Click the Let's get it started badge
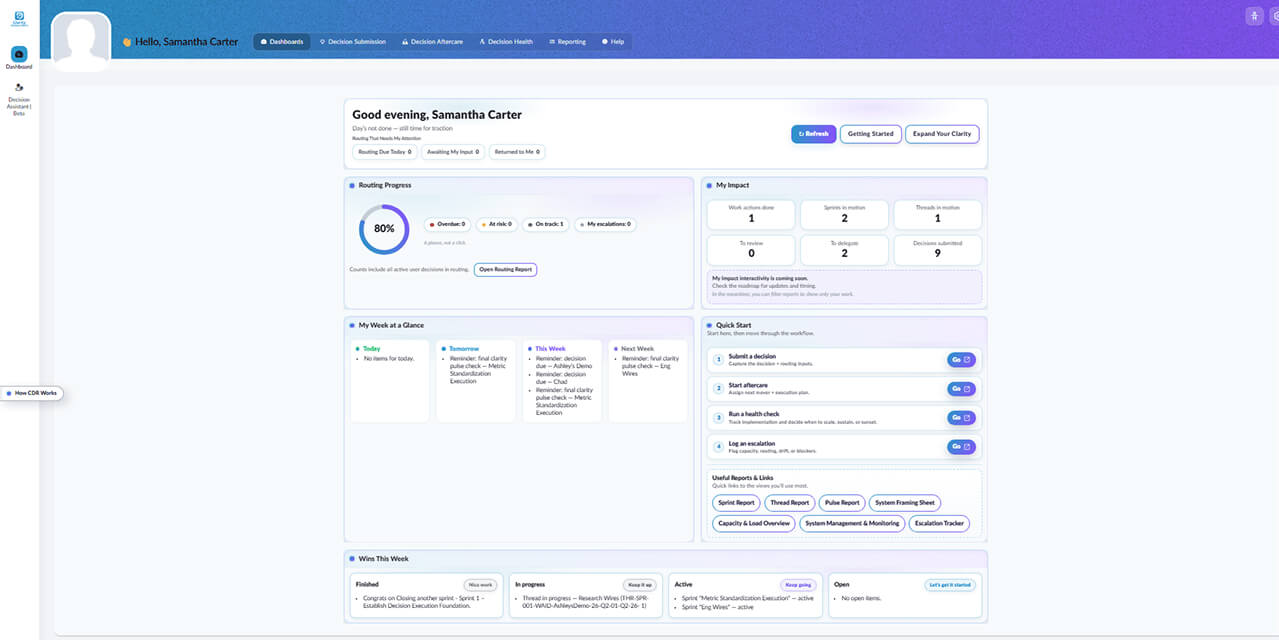Viewport: 1279px width, 640px height. tap(949, 584)
